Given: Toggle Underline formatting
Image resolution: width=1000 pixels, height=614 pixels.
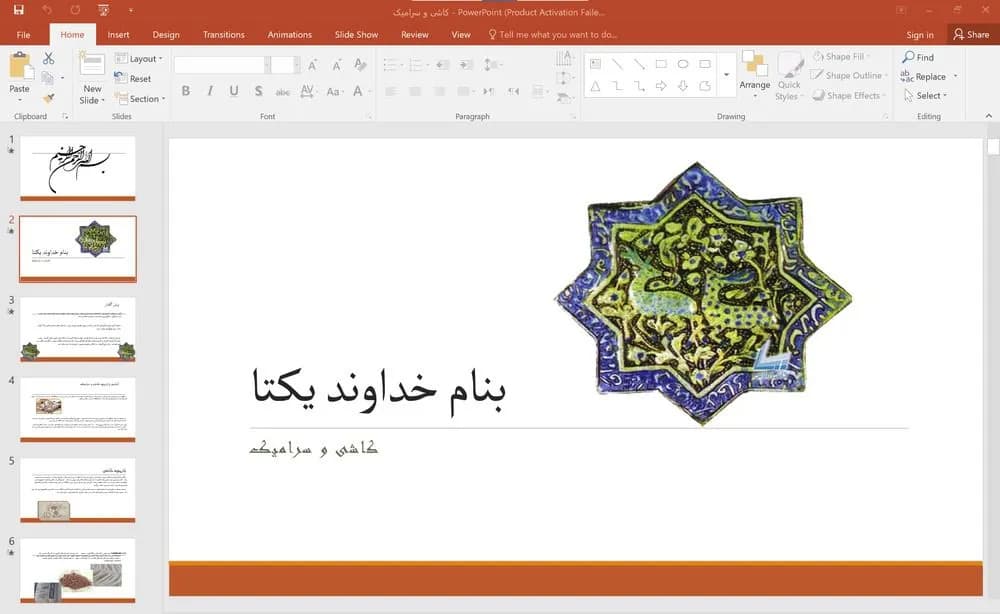Looking at the screenshot, I should click(x=234, y=91).
